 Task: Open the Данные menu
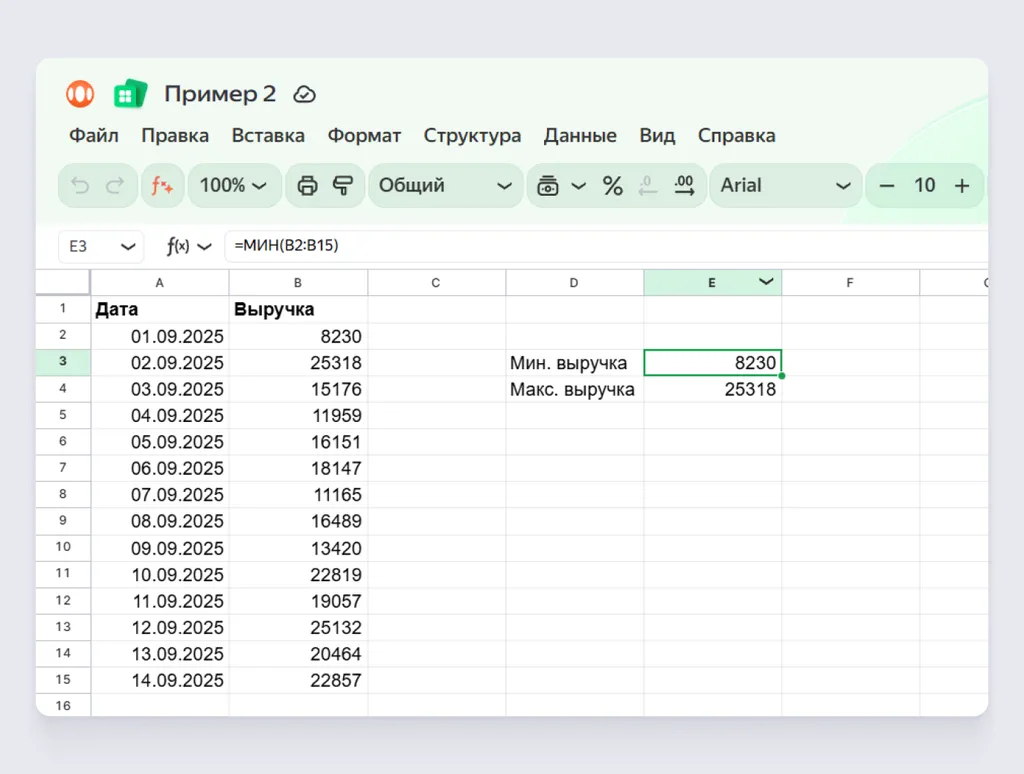point(580,136)
